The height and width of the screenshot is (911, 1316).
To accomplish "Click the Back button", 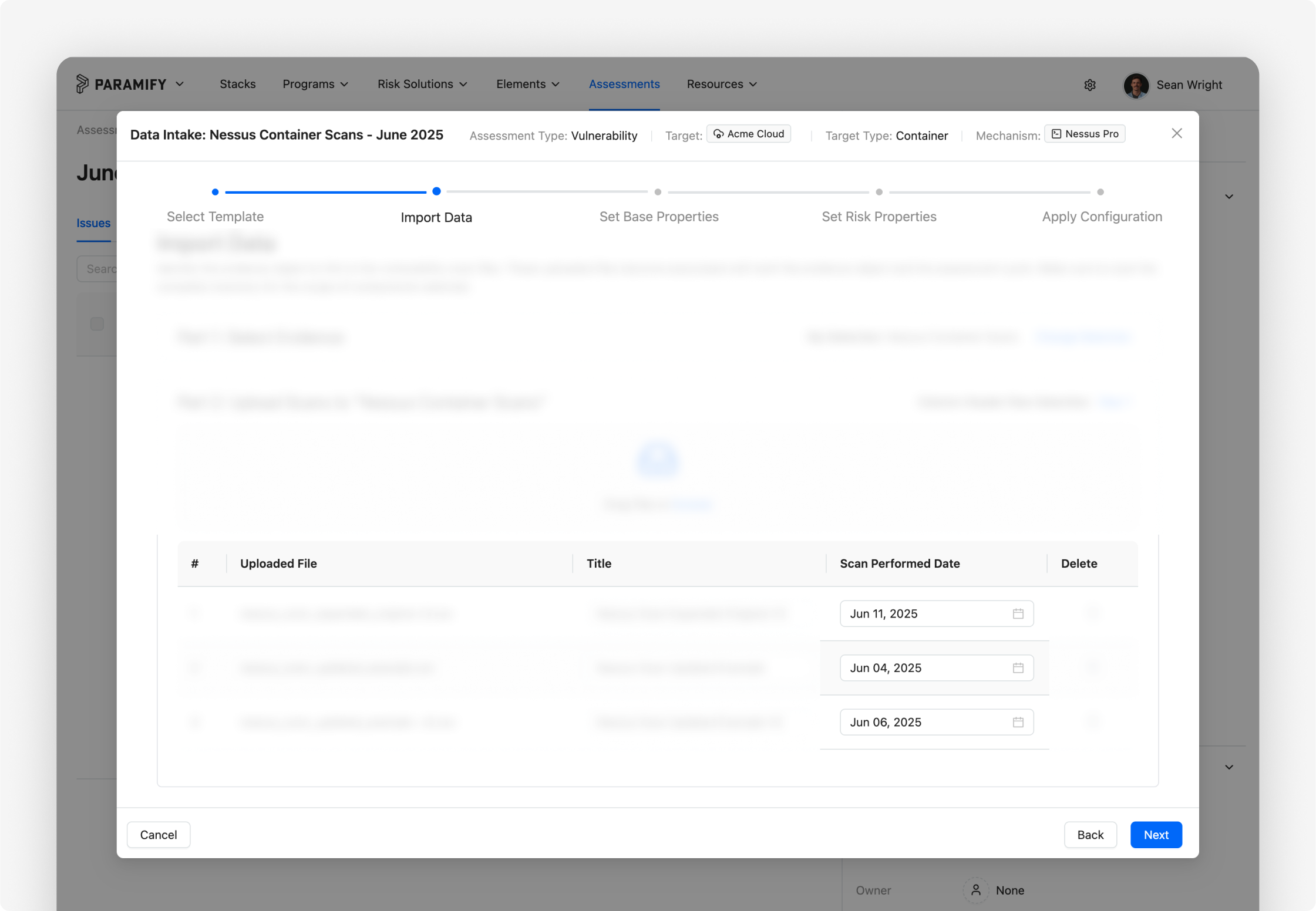I will click(1090, 835).
